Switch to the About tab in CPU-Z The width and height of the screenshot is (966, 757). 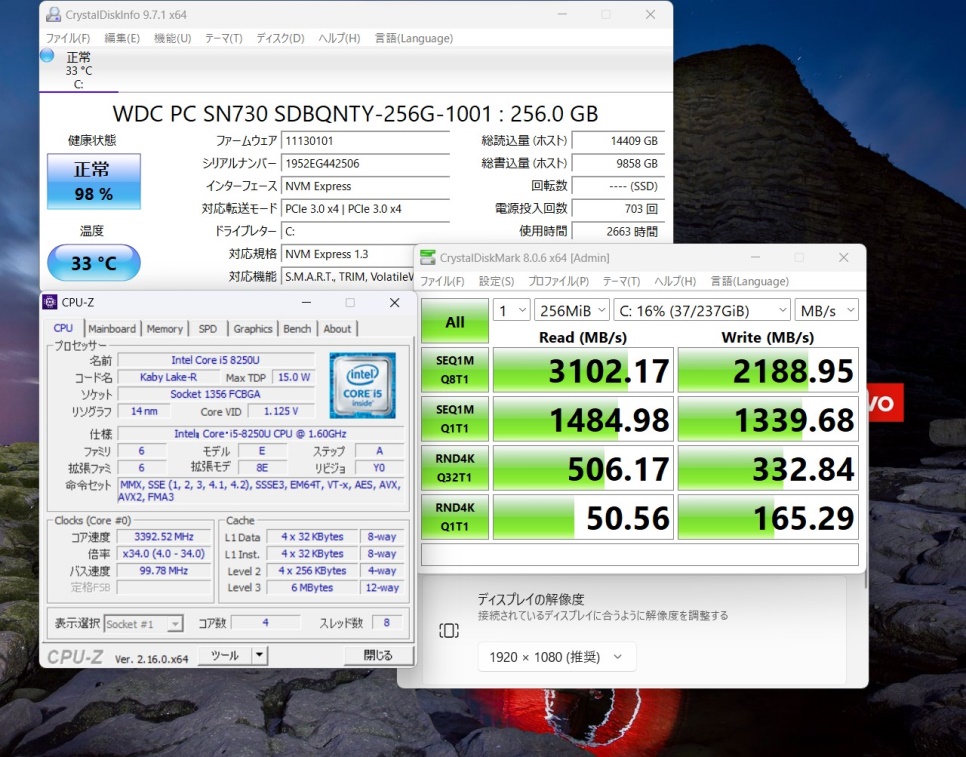click(x=337, y=329)
